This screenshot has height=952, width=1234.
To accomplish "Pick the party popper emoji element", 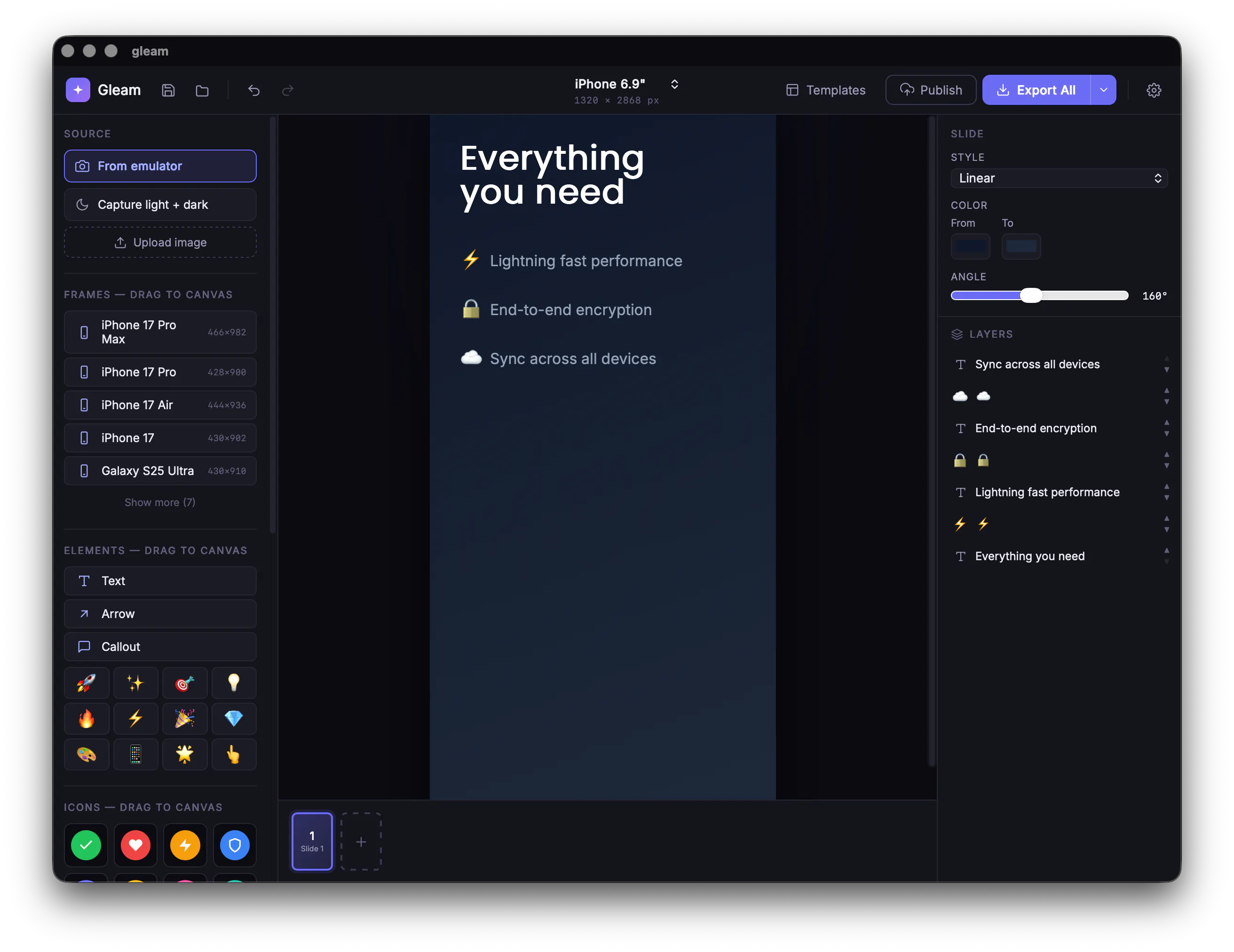I will point(185,719).
